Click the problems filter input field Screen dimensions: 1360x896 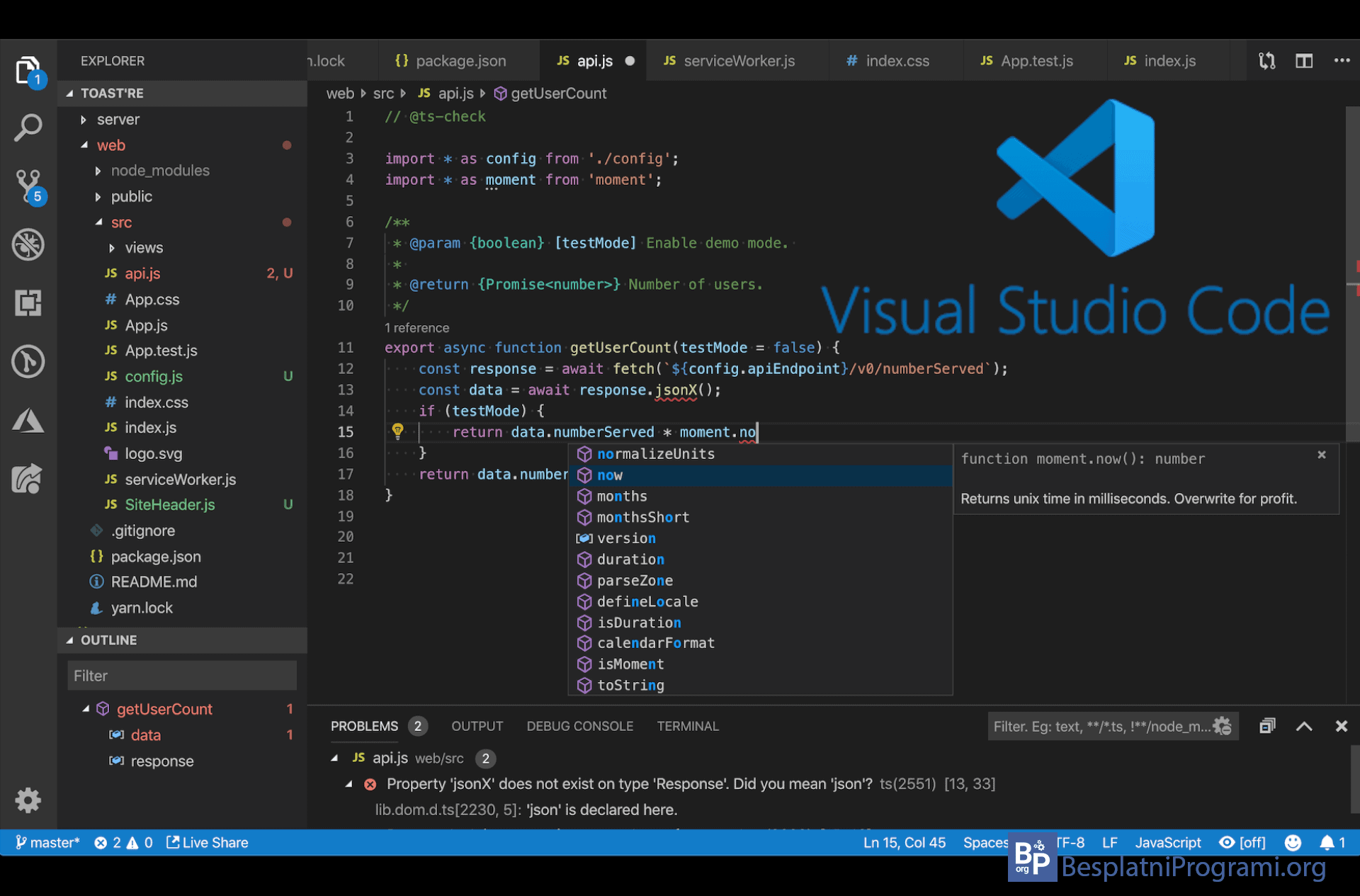click(x=1100, y=726)
